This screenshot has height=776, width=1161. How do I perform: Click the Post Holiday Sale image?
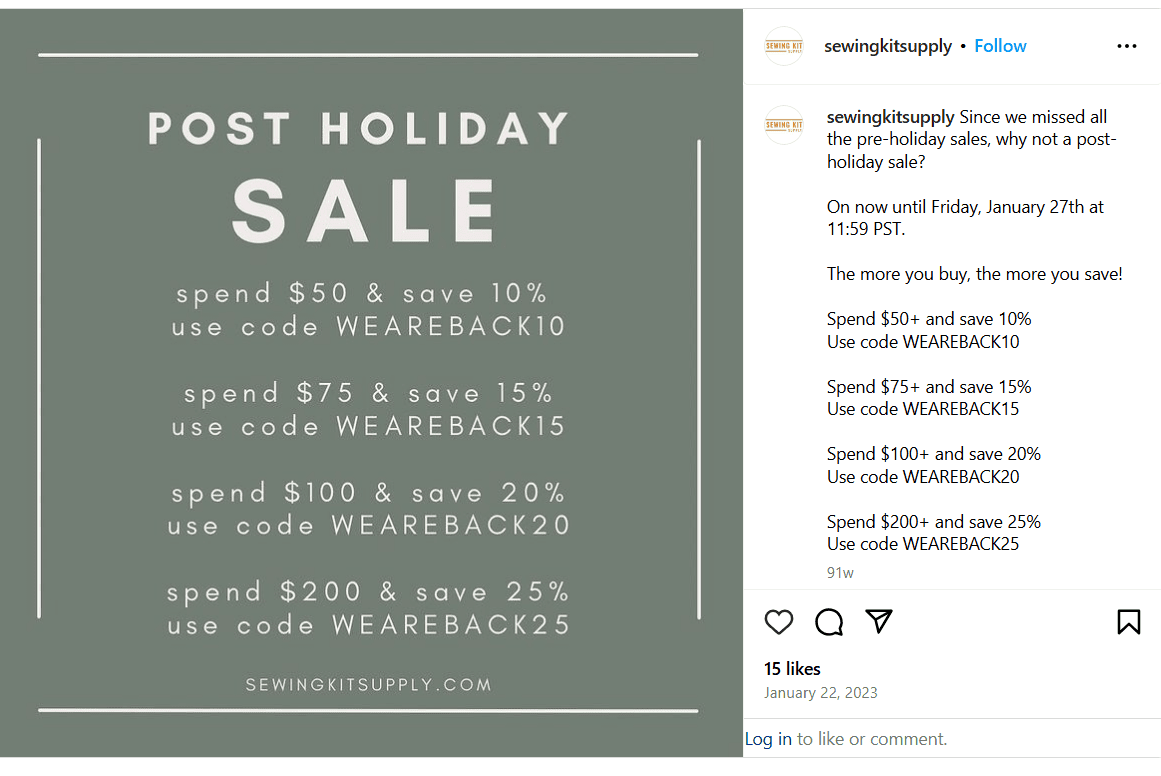(371, 388)
